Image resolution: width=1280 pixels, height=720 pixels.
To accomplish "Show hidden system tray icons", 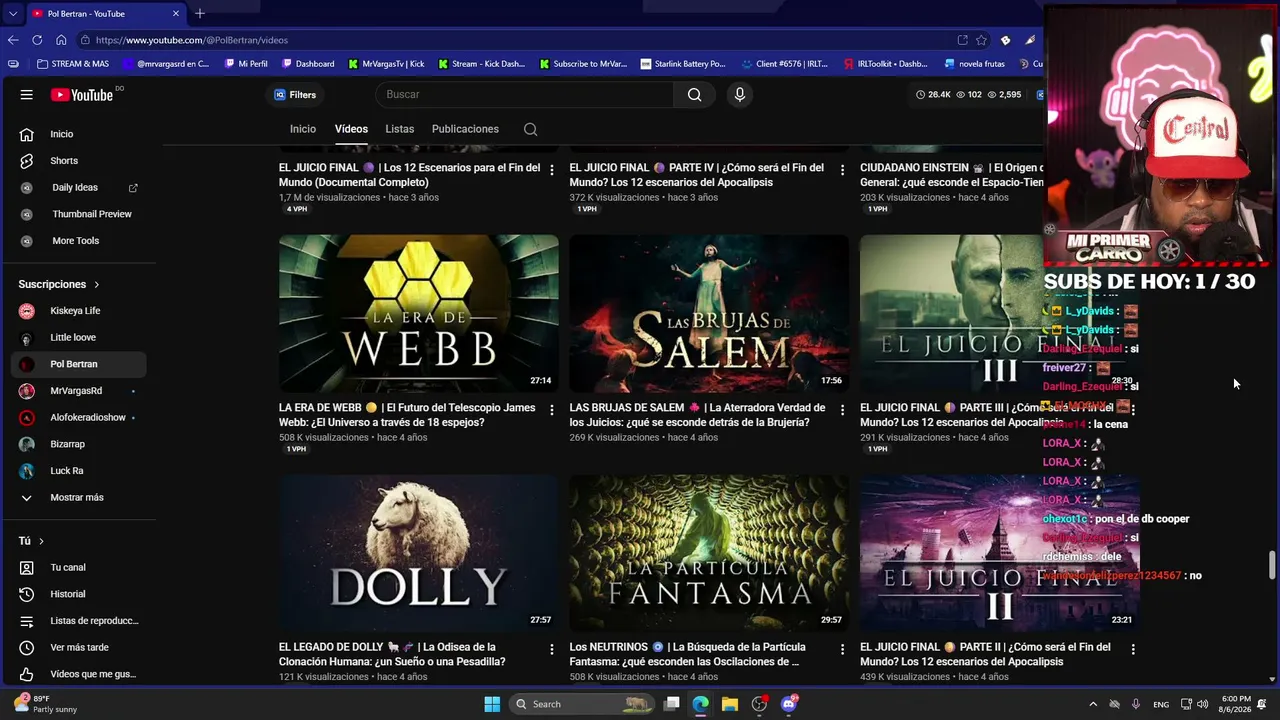I will [1093, 704].
